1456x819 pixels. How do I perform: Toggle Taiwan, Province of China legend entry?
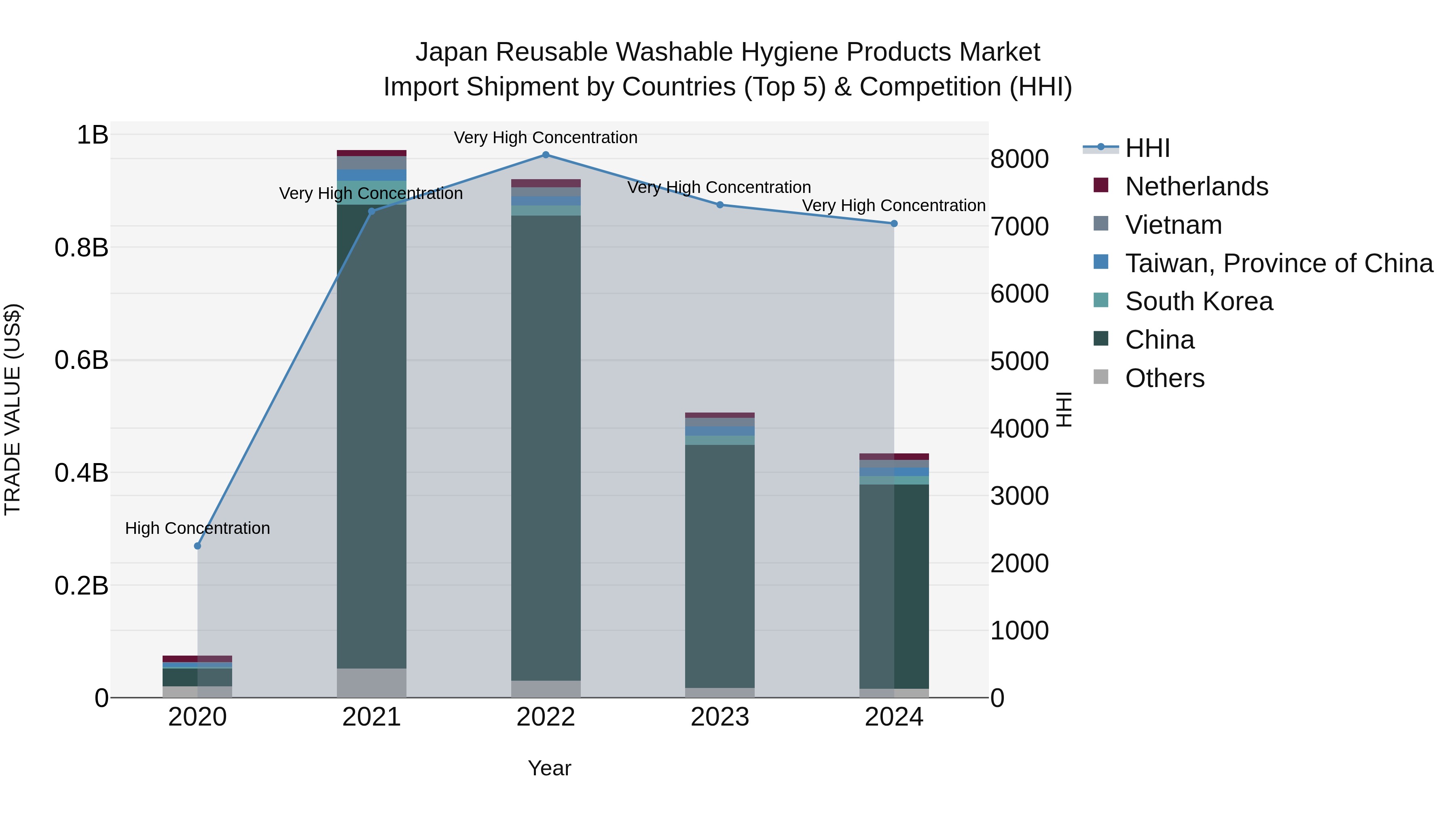tap(1263, 263)
